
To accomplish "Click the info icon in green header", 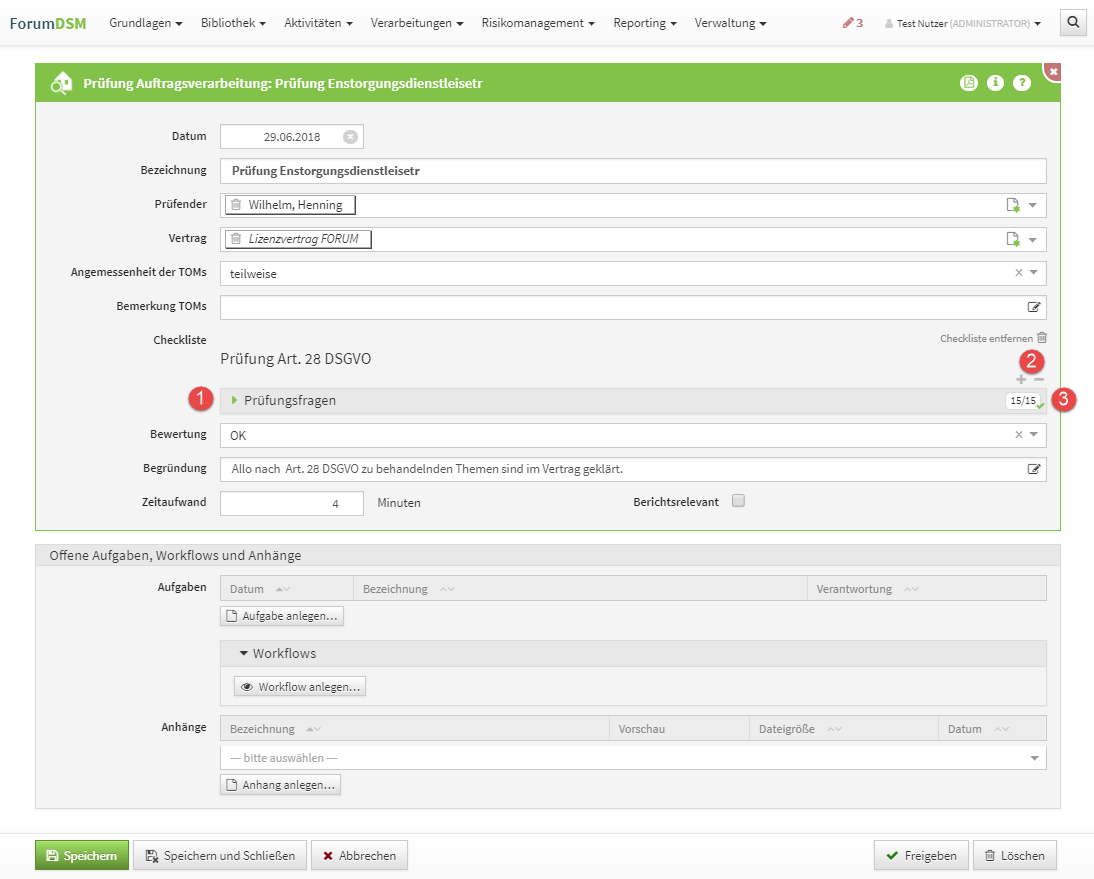I will pos(995,83).
